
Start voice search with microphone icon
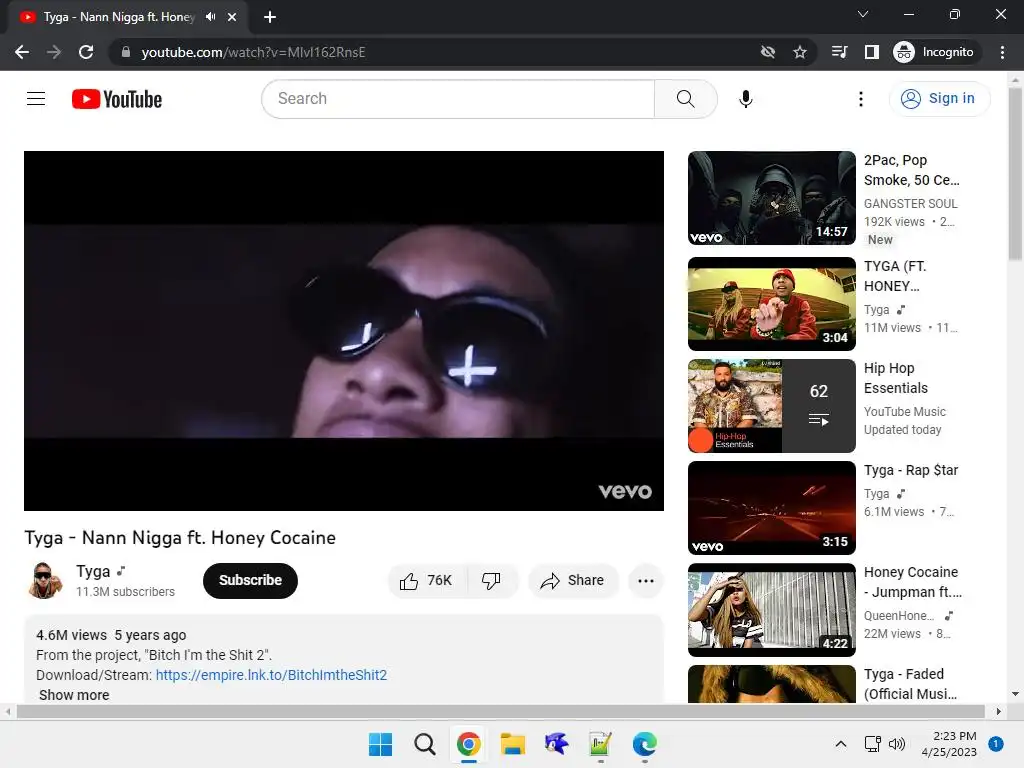[x=746, y=99]
